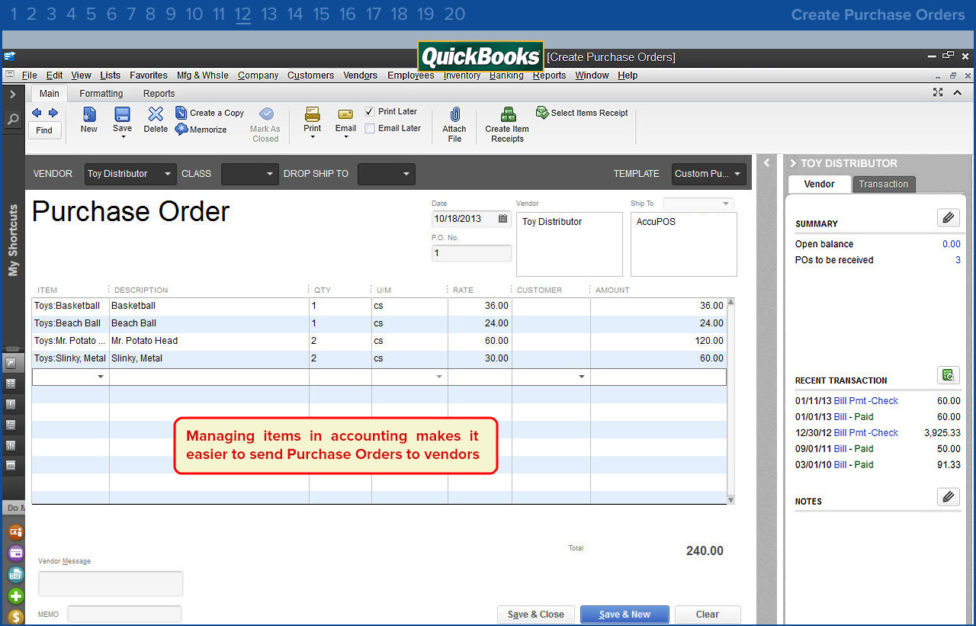
Task: Click the Save & Close button
Action: 535,614
